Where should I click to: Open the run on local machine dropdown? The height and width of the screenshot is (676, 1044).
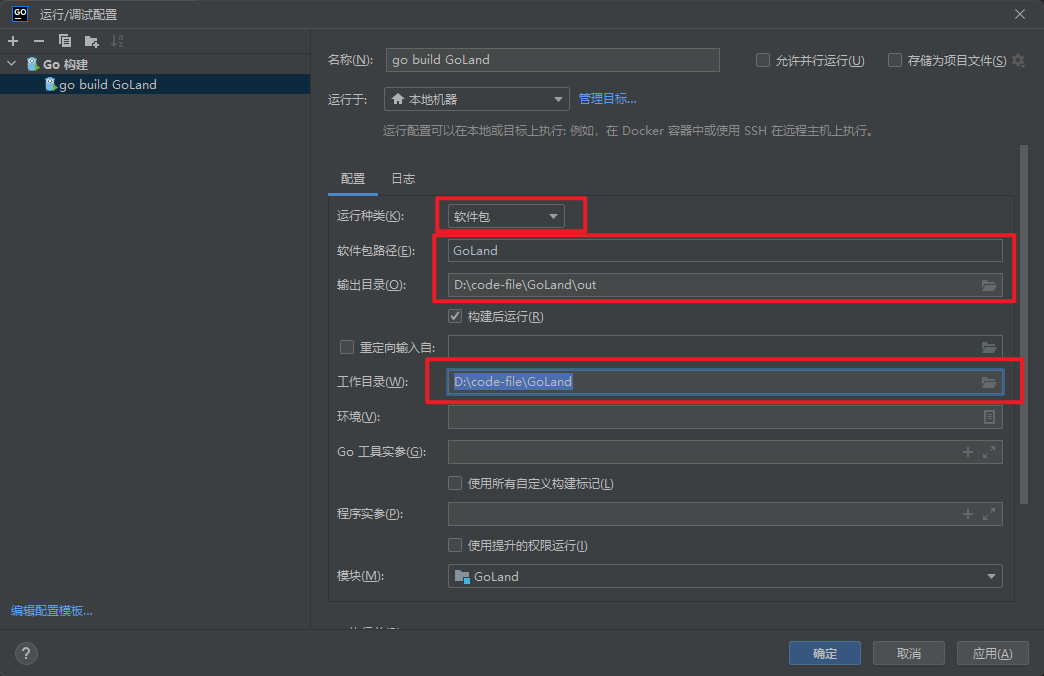coord(477,99)
